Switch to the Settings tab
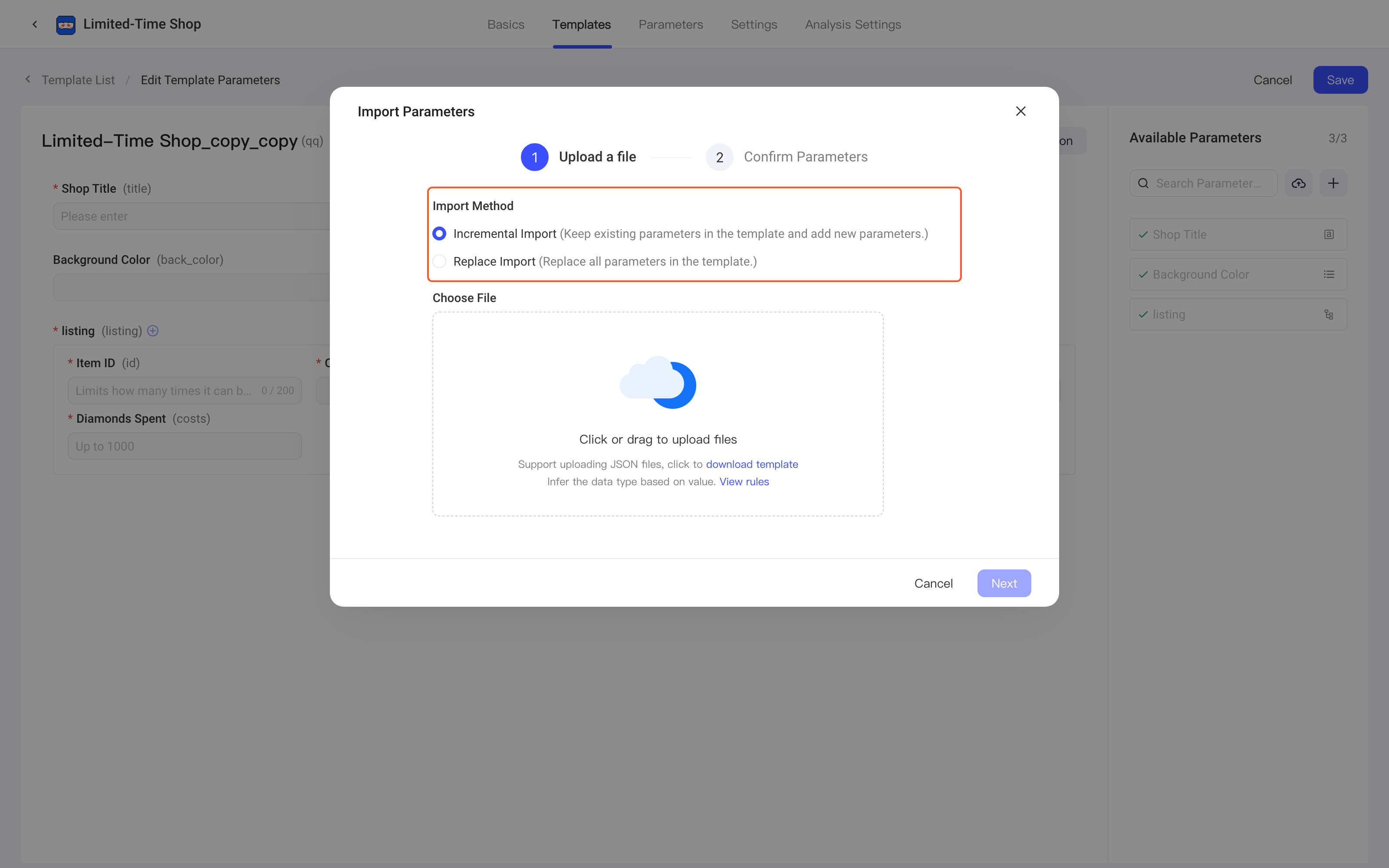Viewport: 1389px width, 868px height. point(754,24)
